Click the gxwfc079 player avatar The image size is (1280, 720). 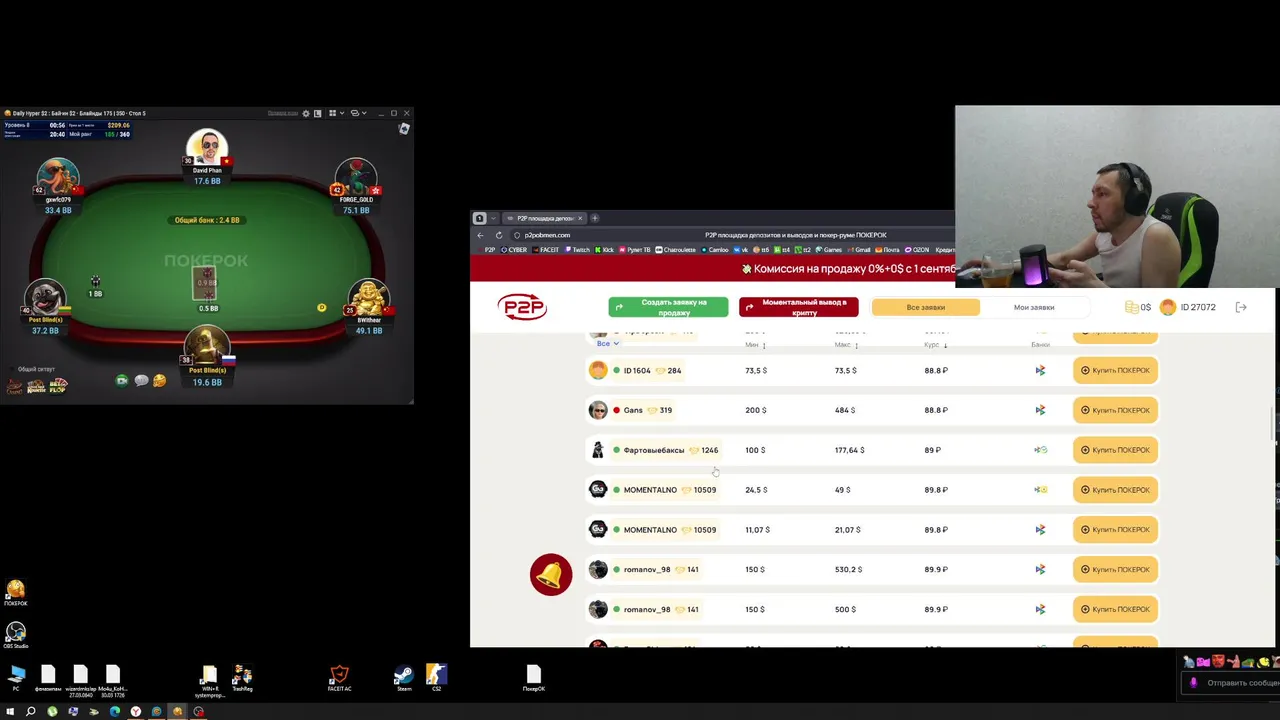58,178
